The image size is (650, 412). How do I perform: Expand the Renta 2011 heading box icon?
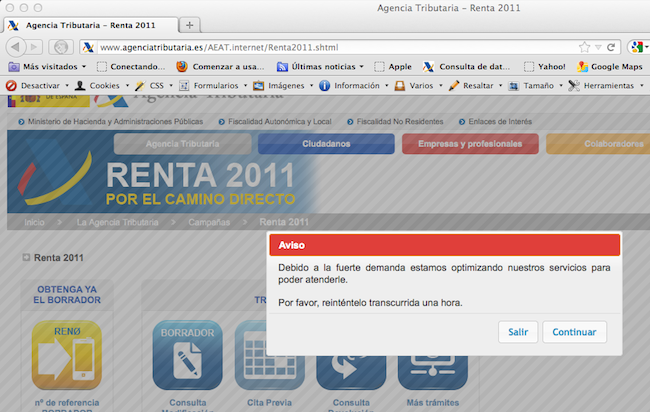[x=26, y=257]
